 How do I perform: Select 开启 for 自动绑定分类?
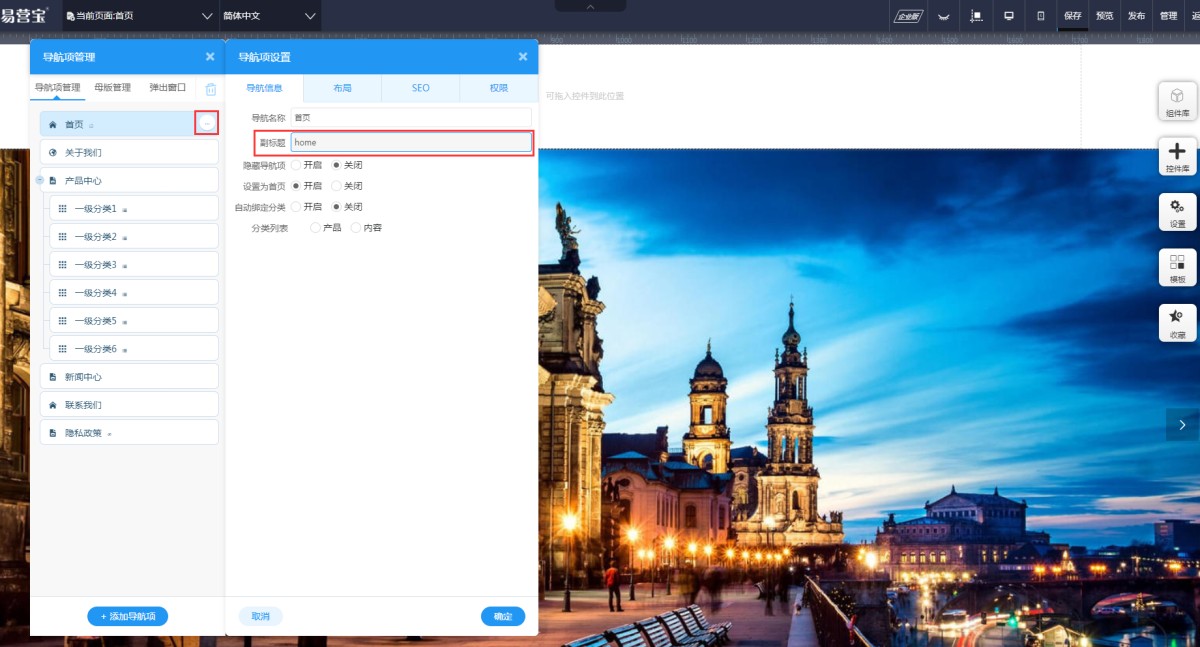296,207
